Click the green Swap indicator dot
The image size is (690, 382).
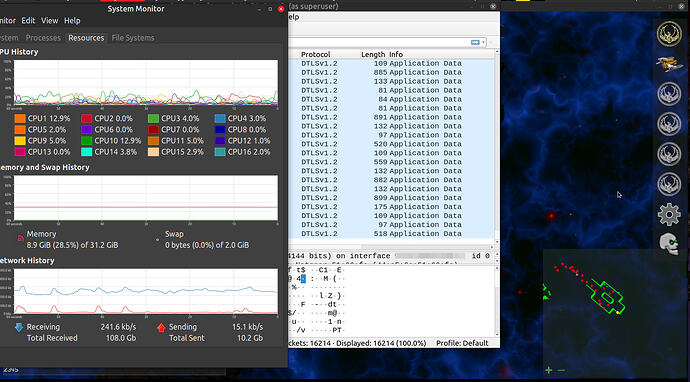click(x=158, y=240)
